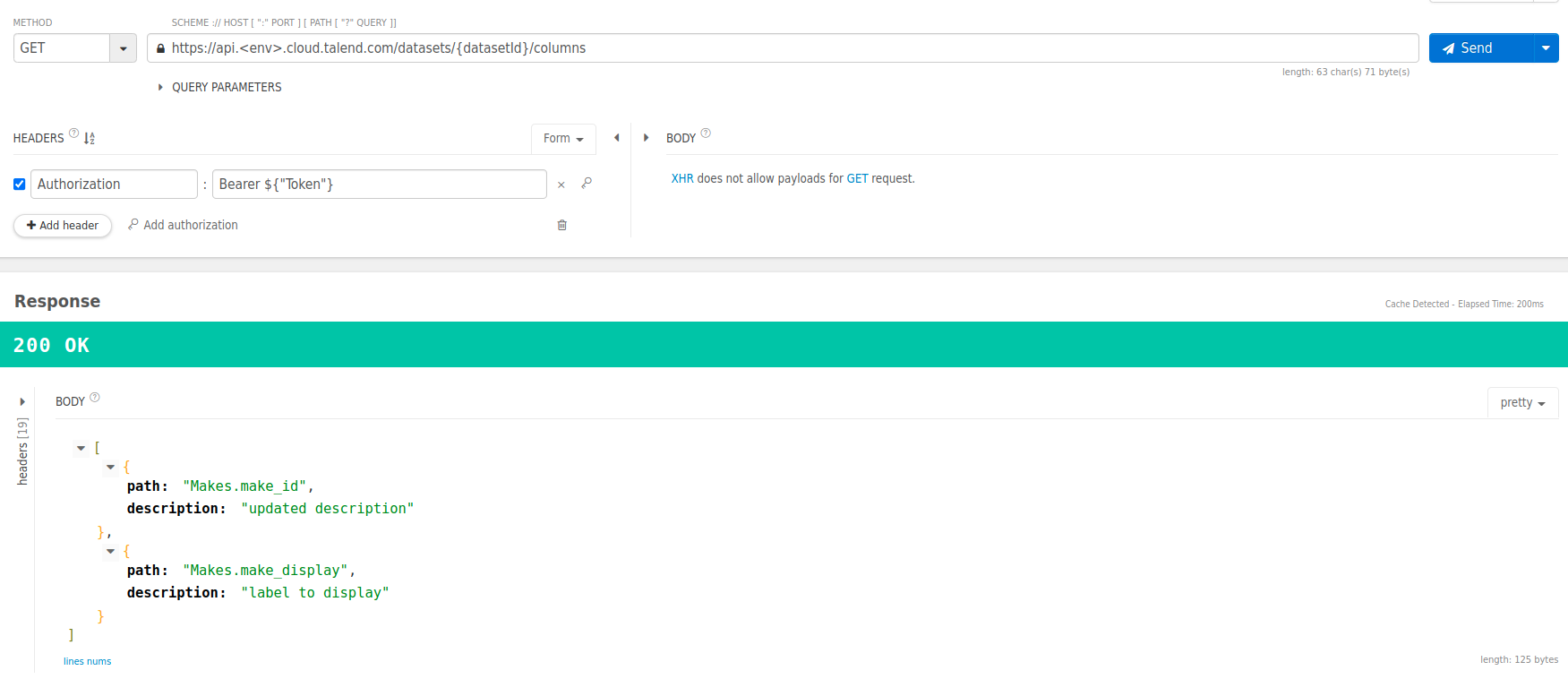This screenshot has width=1568, height=679.
Task: Collapse headers pane with left arrow
Action: point(616,138)
